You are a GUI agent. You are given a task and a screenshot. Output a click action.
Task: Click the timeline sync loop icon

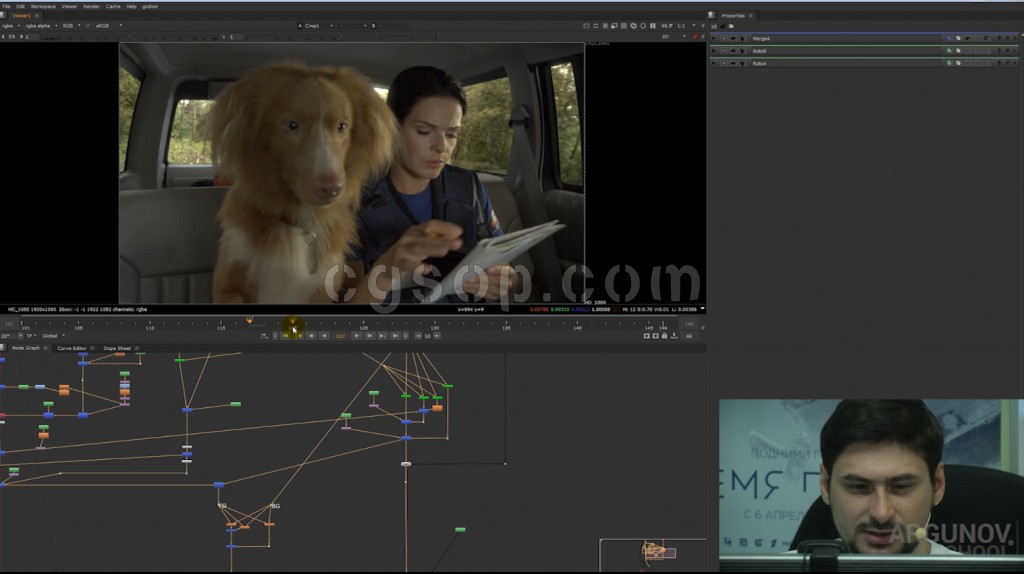point(264,336)
